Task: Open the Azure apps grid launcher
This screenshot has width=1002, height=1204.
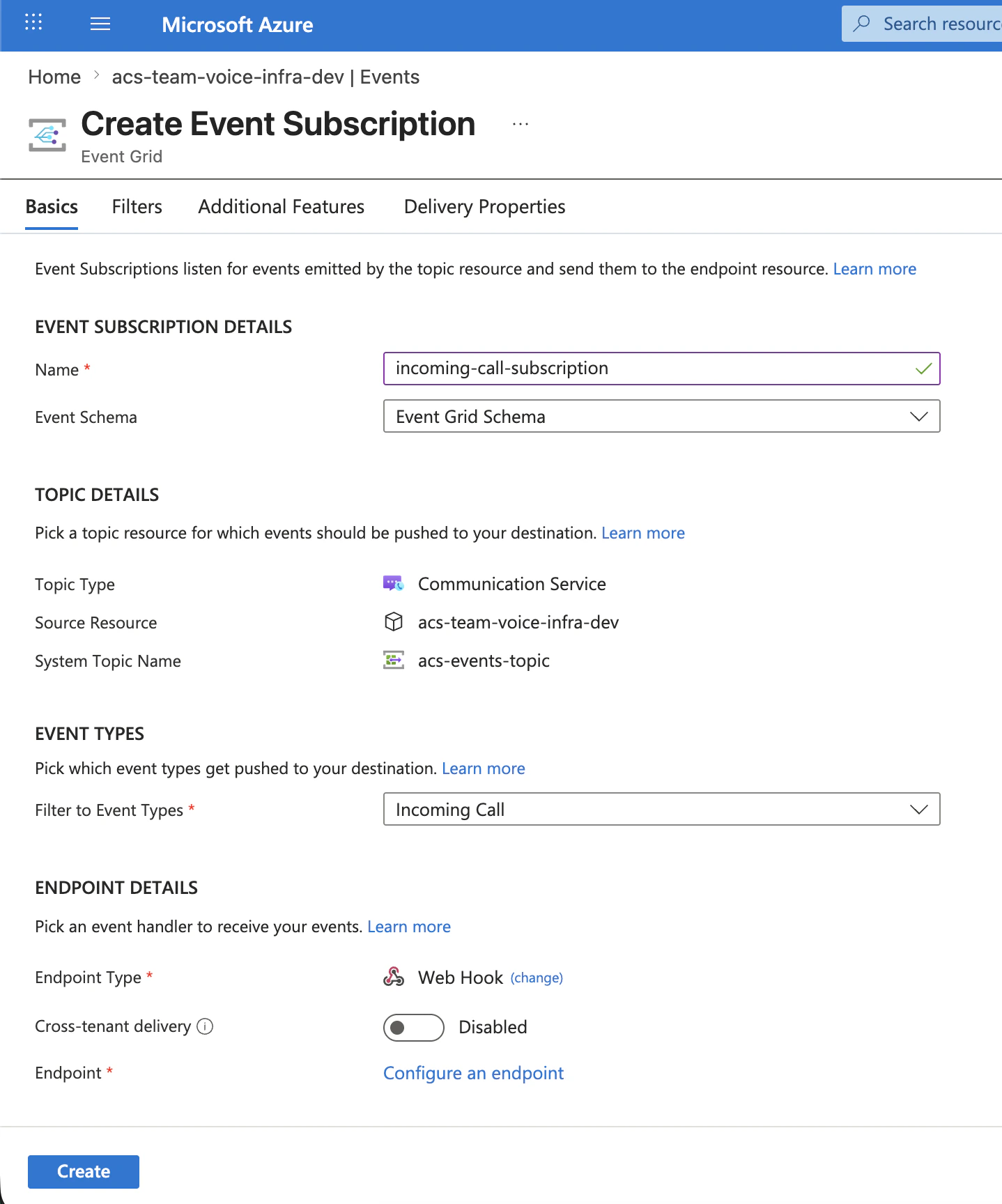Action: coord(33,22)
